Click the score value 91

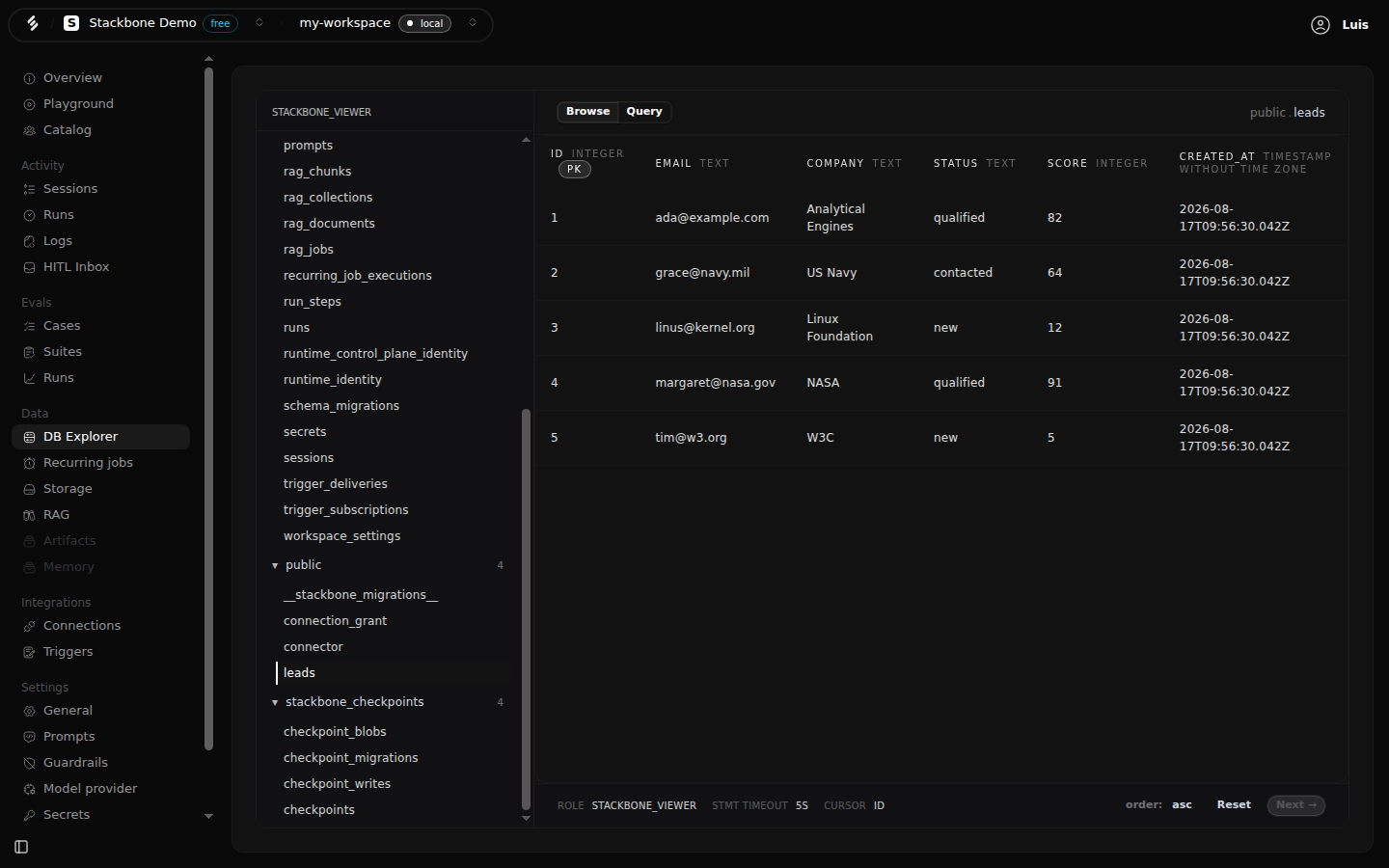[1054, 383]
